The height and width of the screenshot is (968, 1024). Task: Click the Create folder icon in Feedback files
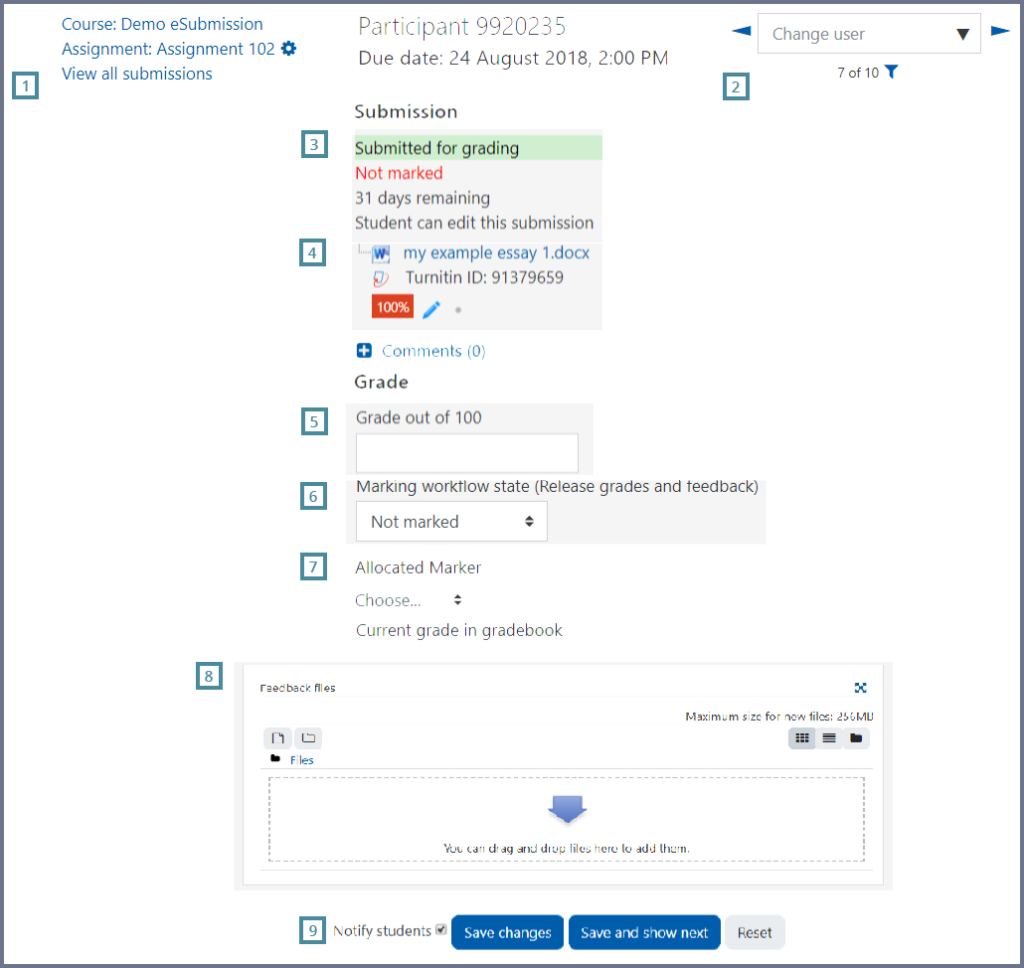pyautogui.click(x=309, y=737)
